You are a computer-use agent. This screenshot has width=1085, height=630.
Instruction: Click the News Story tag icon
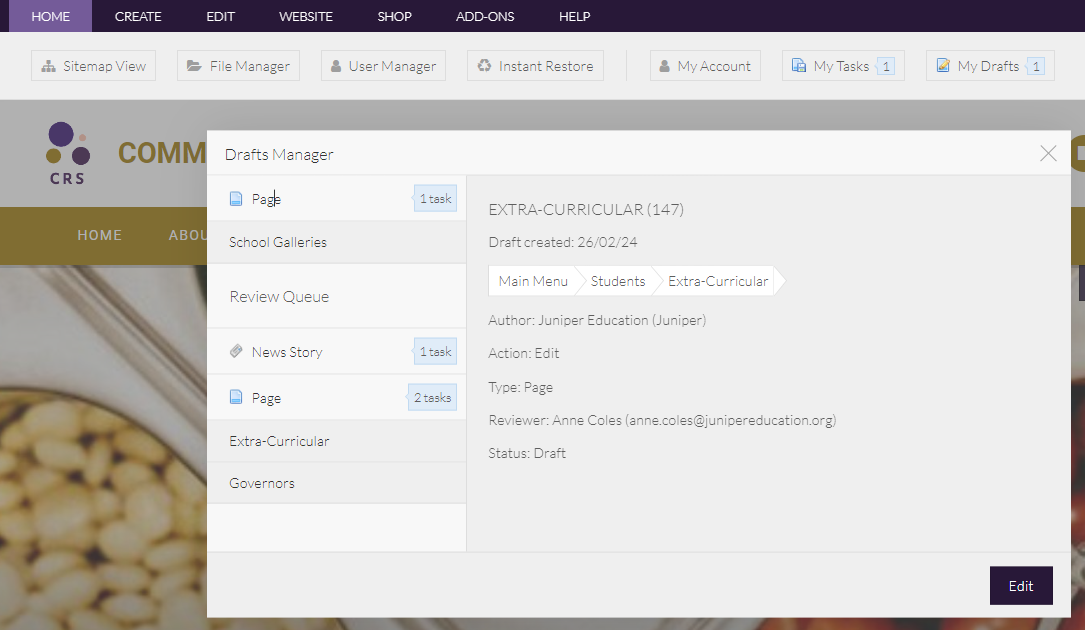(237, 351)
